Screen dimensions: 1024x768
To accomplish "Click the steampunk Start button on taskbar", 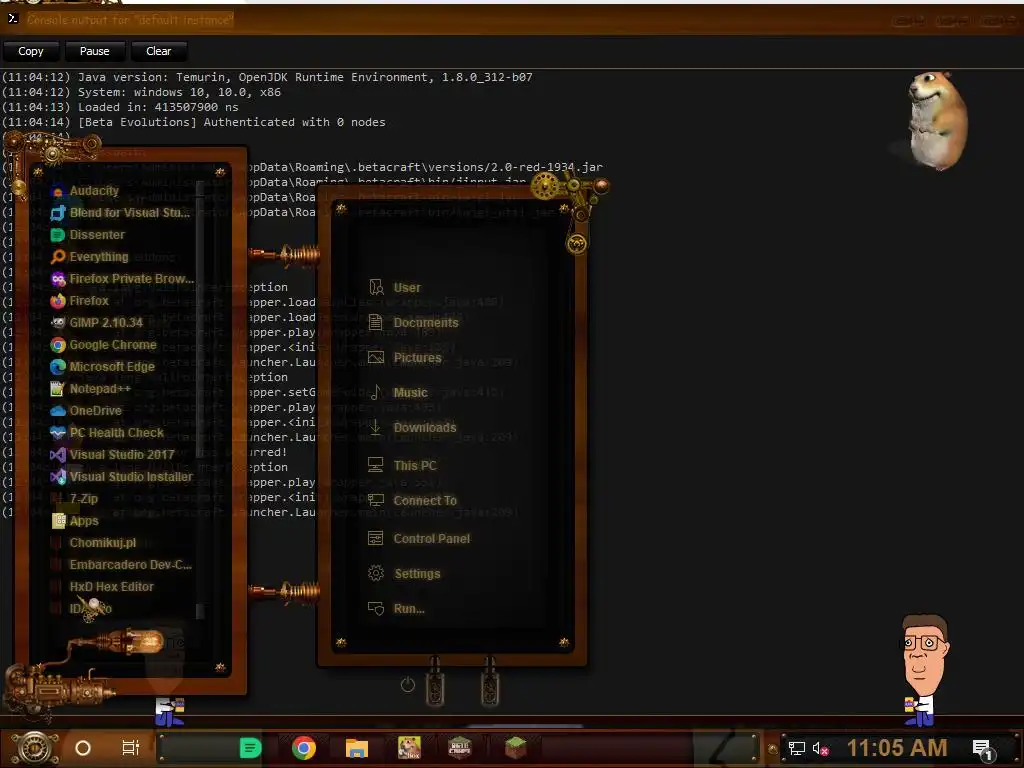I will pos(35,747).
